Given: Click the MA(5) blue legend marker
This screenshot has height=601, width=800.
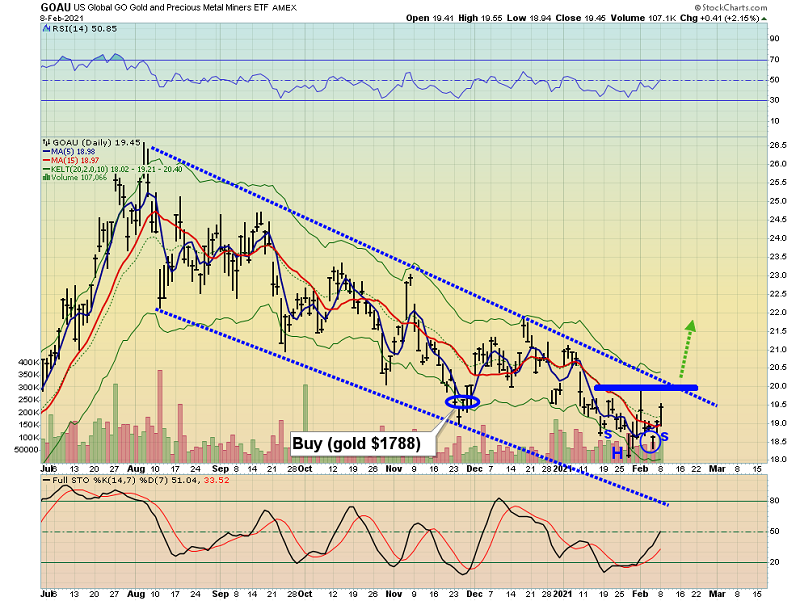Looking at the screenshot, I should coord(46,152).
